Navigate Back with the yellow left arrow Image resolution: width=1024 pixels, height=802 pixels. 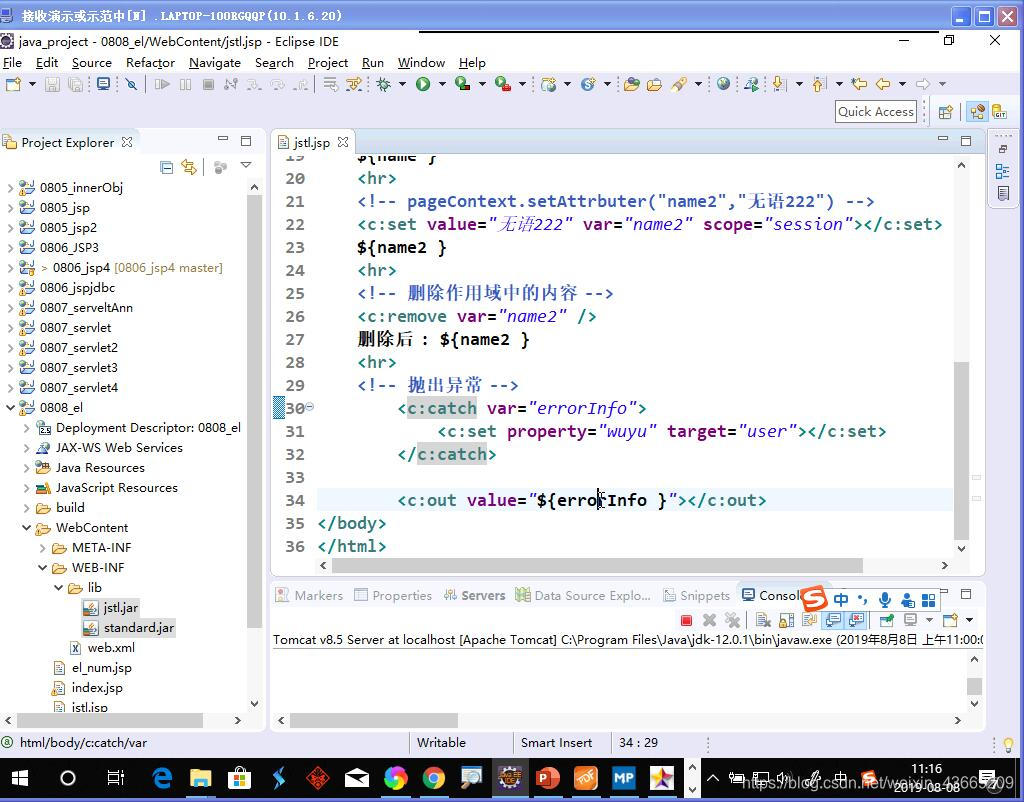[x=883, y=84]
